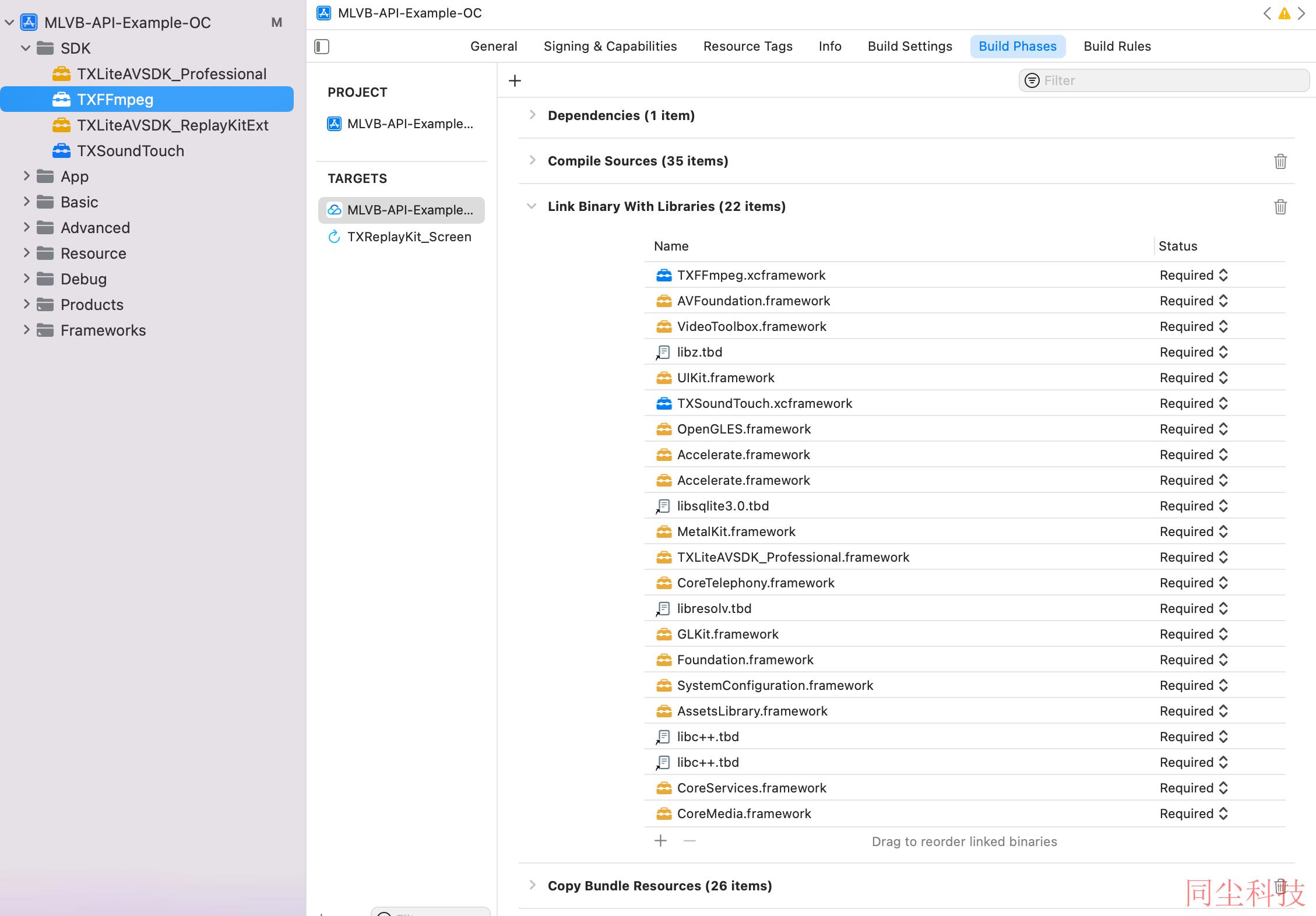1316x916 pixels.
Task: Change status of UIKit.framework
Action: [x=1194, y=378]
